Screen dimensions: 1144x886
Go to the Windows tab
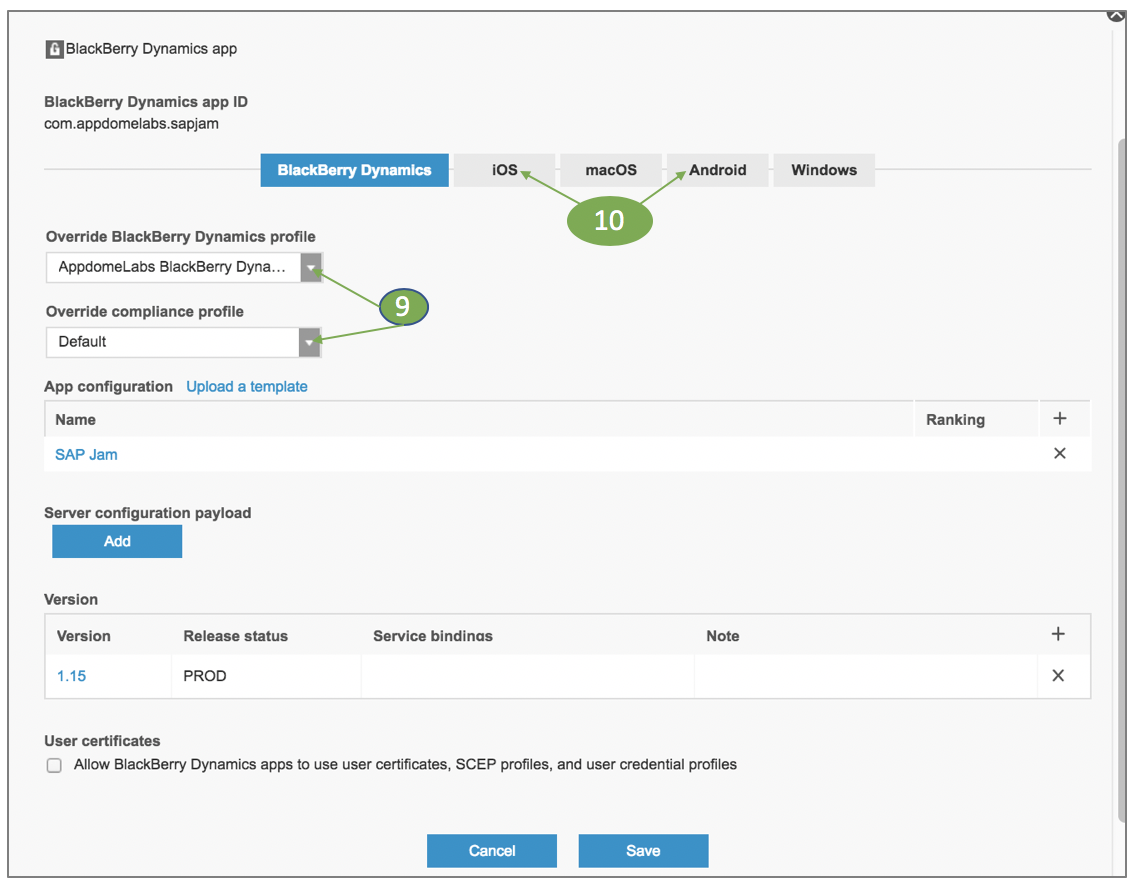pos(824,170)
